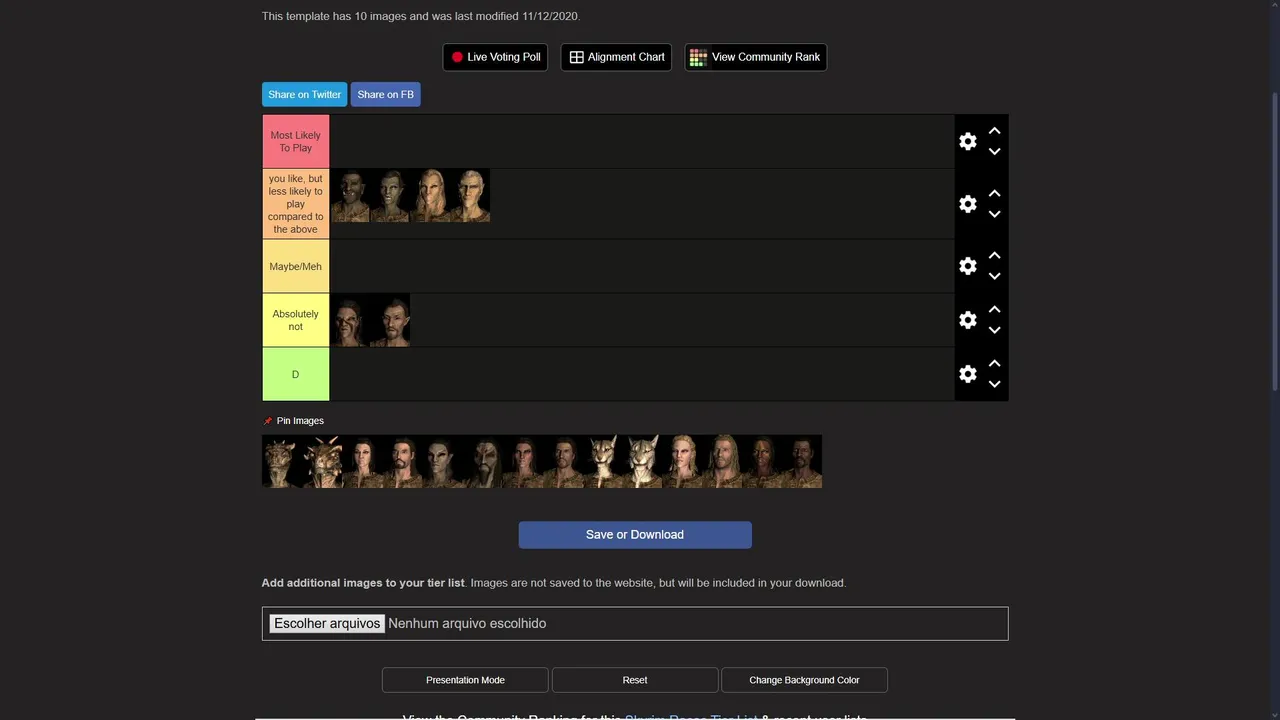Select the Argonian with tall curved horns in pool
This screenshot has height=720, width=1280.
(322, 461)
